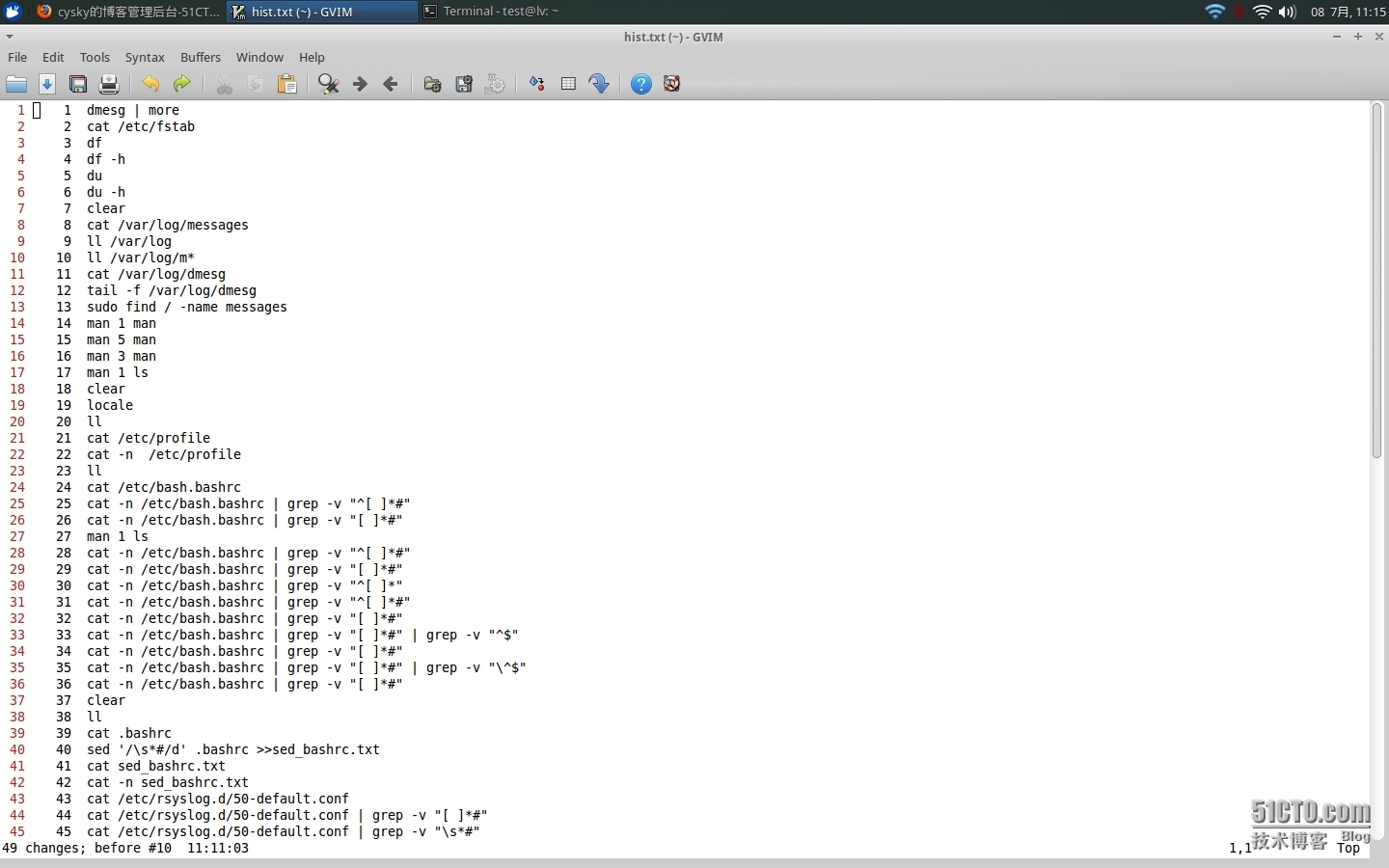Image resolution: width=1389 pixels, height=868 pixels.
Task: Click on 'cat /var/log/messages' line
Action: (168, 225)
